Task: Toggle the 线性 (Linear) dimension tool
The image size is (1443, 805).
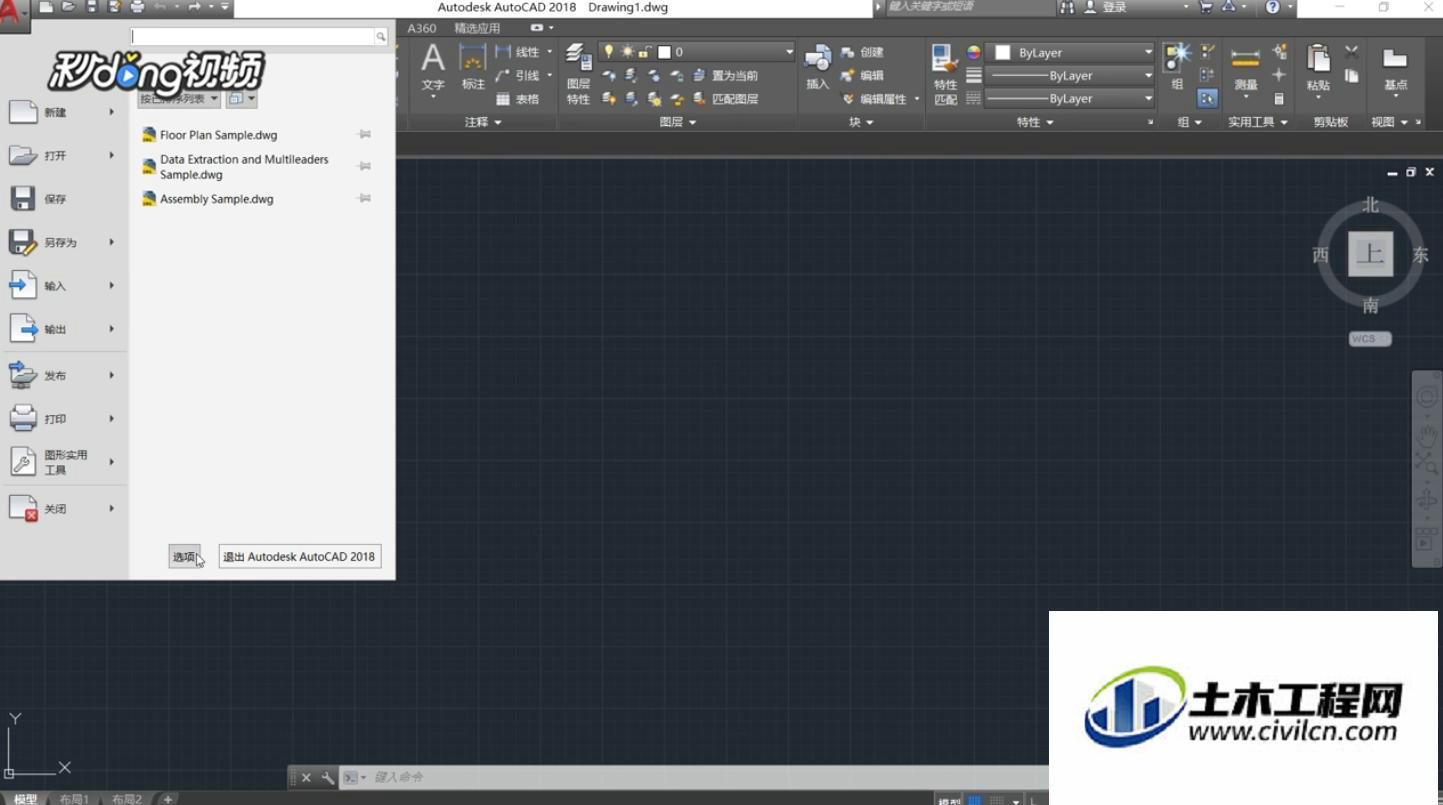Action: tap(519, 52)
